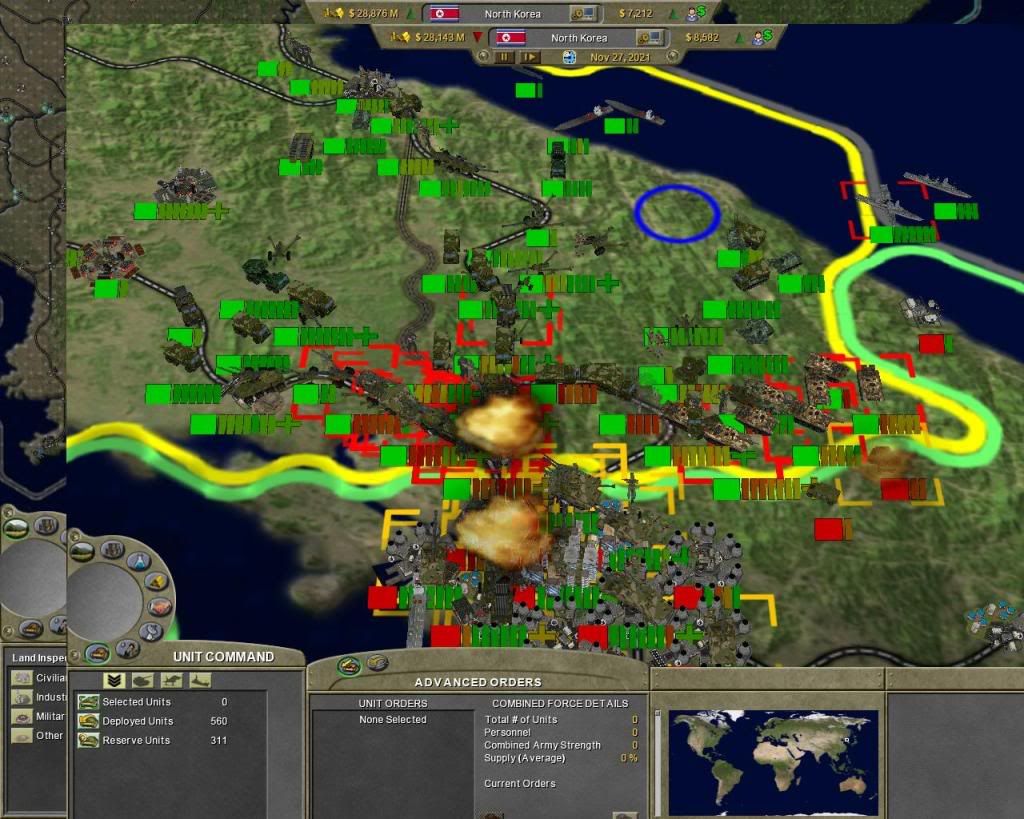Open the department icon right of Defense on front dial
The image size is (1024, 819).
[127, 648]
